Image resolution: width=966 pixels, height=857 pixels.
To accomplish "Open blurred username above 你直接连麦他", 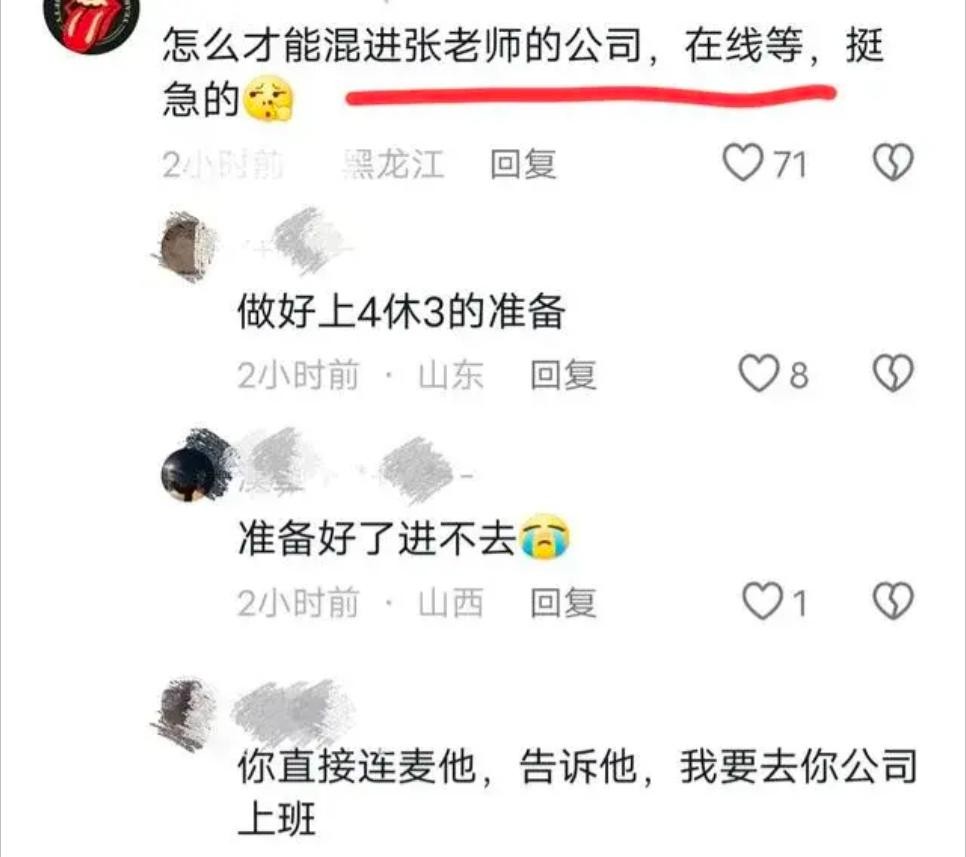I will point(294,713).
